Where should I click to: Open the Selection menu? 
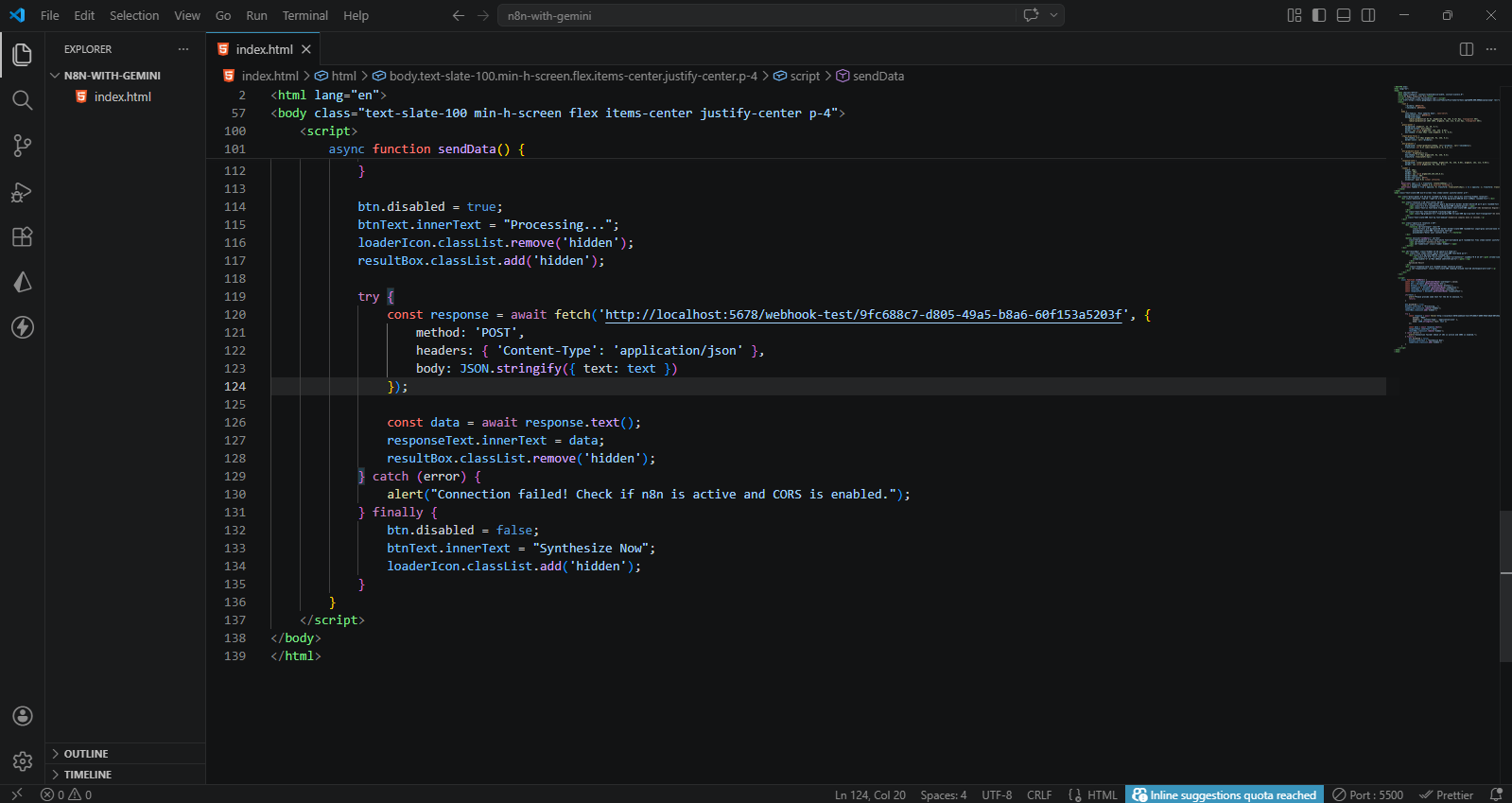coord(134,15)
